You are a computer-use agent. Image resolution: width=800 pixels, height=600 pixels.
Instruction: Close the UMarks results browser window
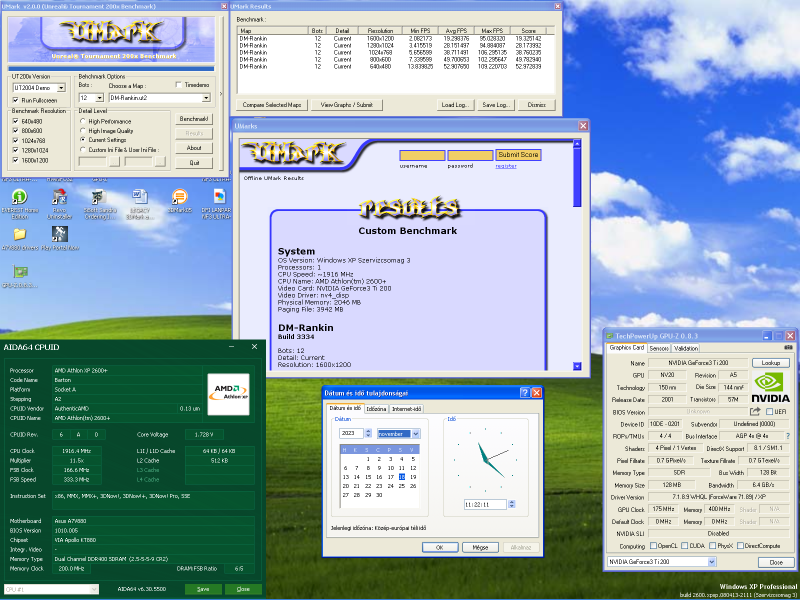pyautogui.click(x=583, y=126)
